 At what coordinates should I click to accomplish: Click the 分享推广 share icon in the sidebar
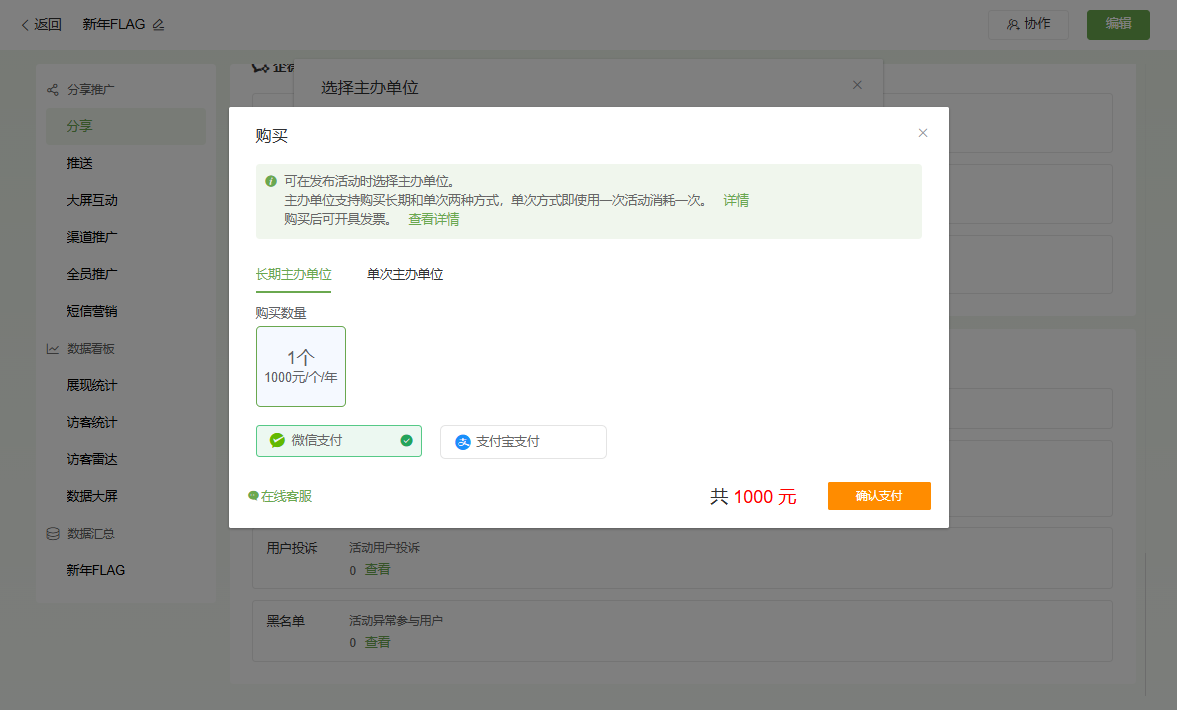click(x=53, y=90)
